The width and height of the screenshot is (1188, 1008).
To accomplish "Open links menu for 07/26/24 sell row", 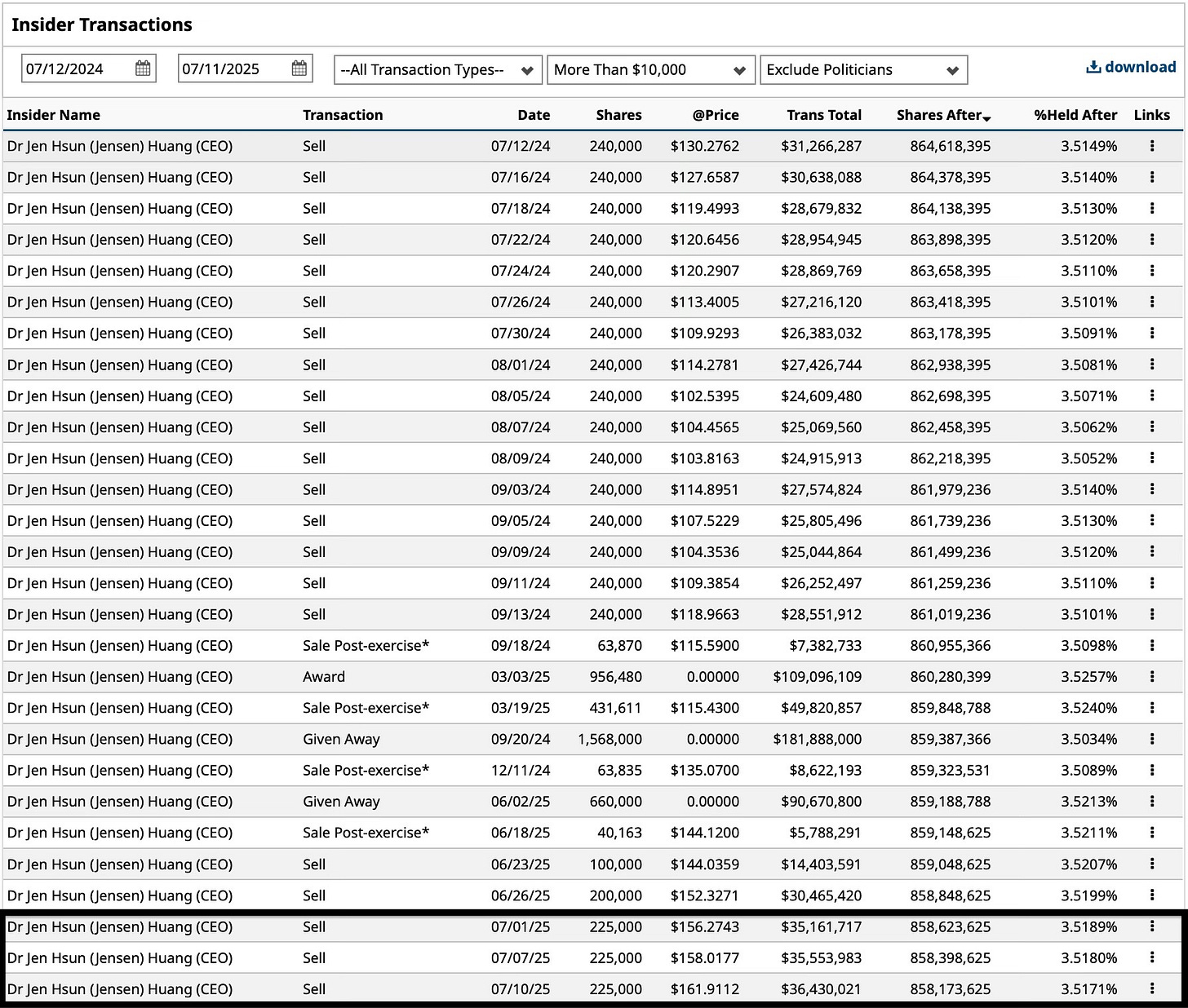I will tap(1152, 302).
